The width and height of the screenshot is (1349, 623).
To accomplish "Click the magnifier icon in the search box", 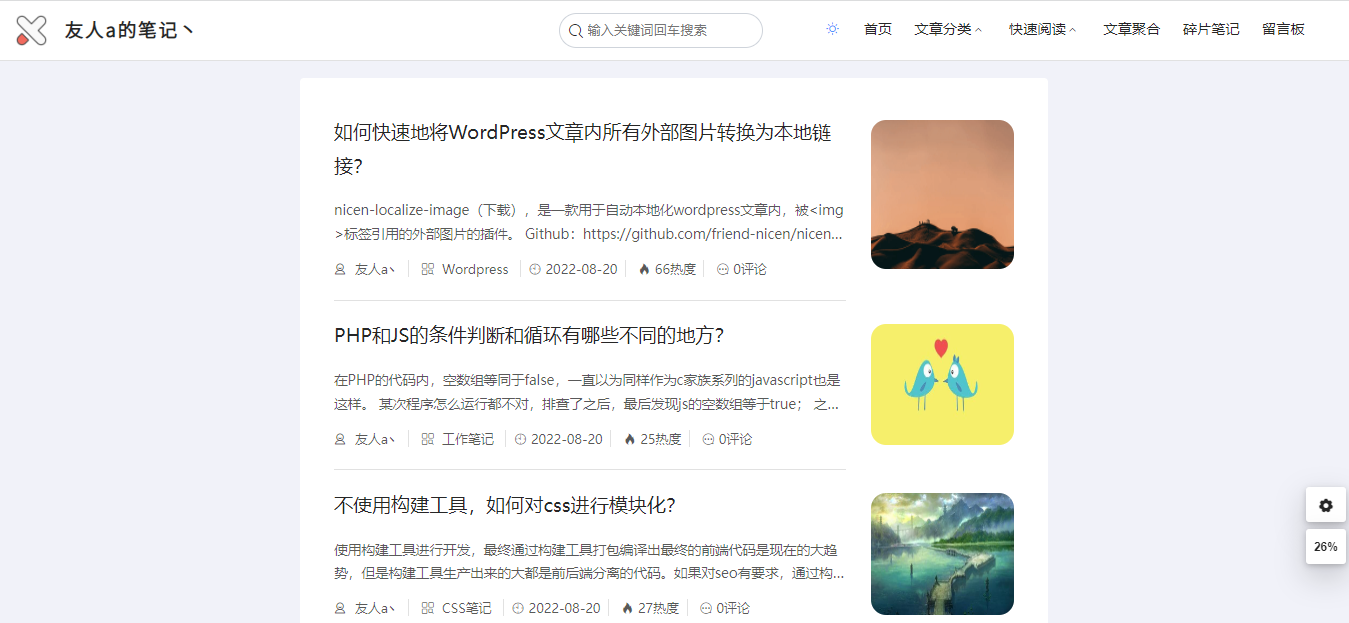I will [x=574, y=30].
